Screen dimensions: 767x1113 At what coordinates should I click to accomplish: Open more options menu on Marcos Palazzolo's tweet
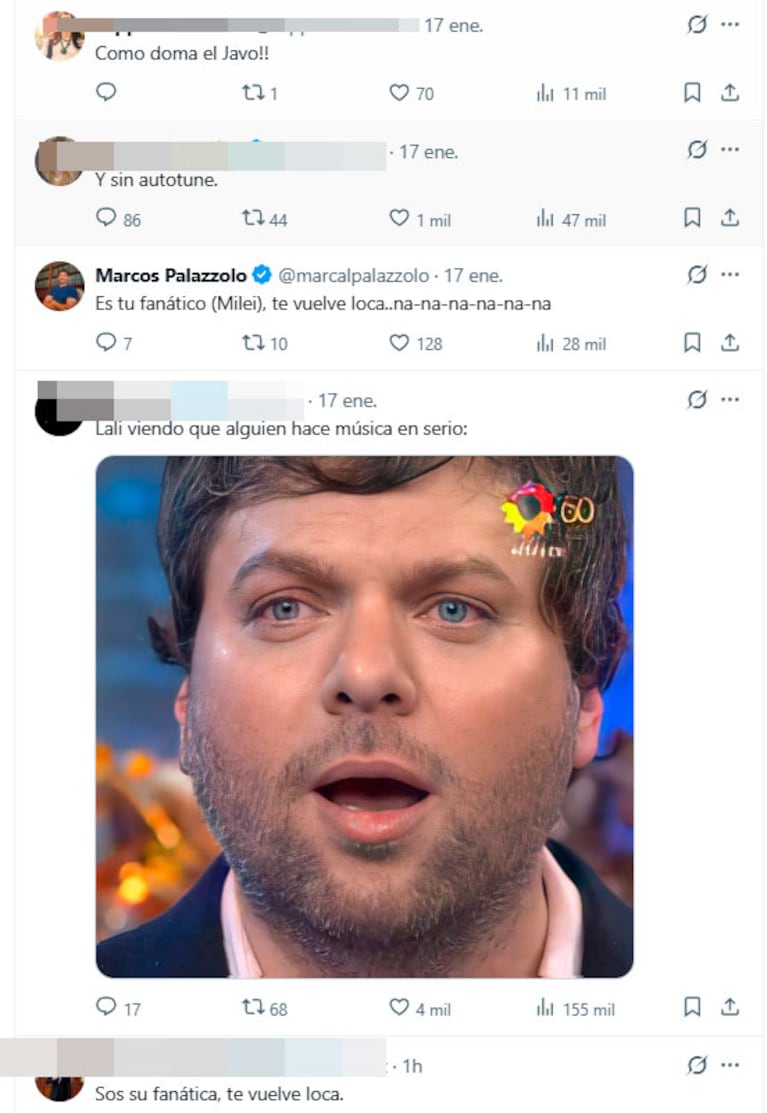pos(729,274)
